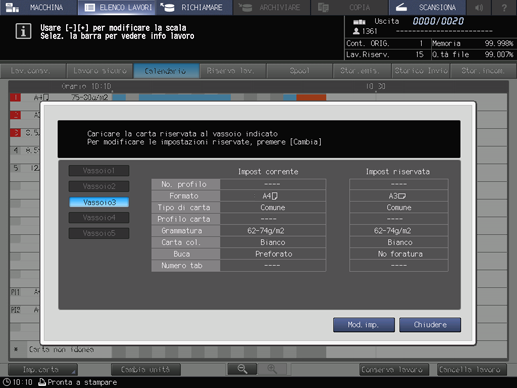517x388 pixels.
Task: Choose Vassoio2 tray button
Action: click(99, 186)
